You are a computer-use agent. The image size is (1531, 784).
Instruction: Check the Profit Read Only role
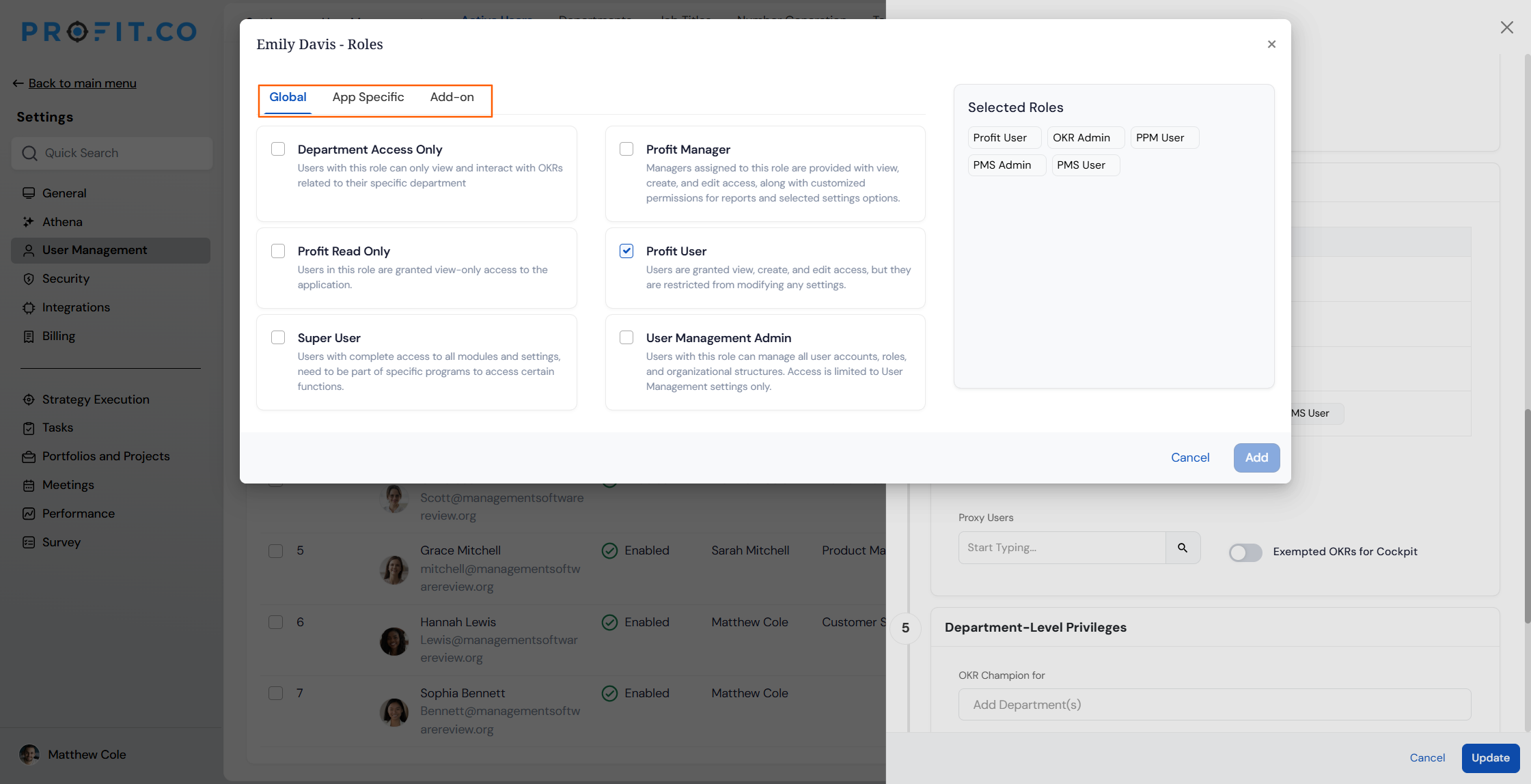(278, 251)
